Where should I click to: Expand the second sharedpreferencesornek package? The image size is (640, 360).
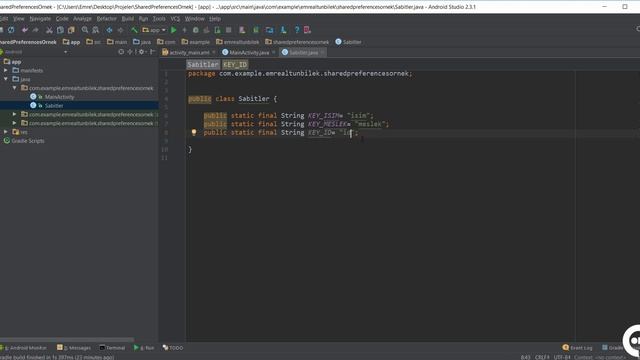[14, 114]
